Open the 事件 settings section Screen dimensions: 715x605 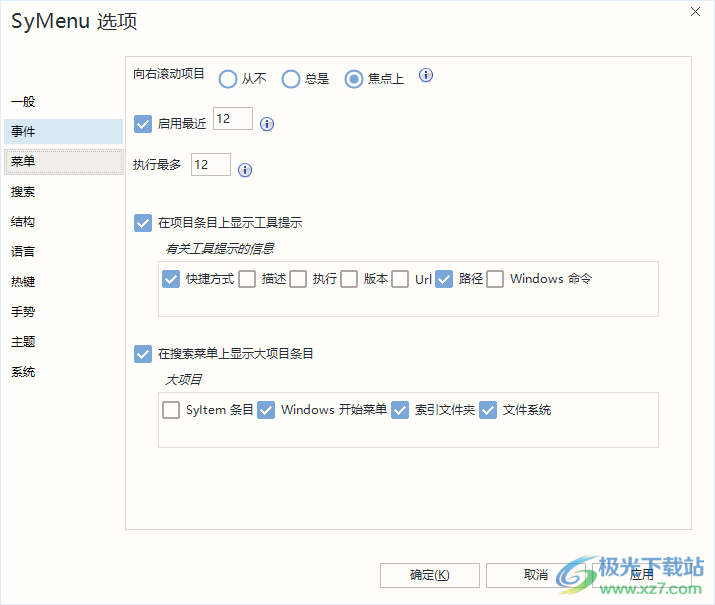(63, 131)
